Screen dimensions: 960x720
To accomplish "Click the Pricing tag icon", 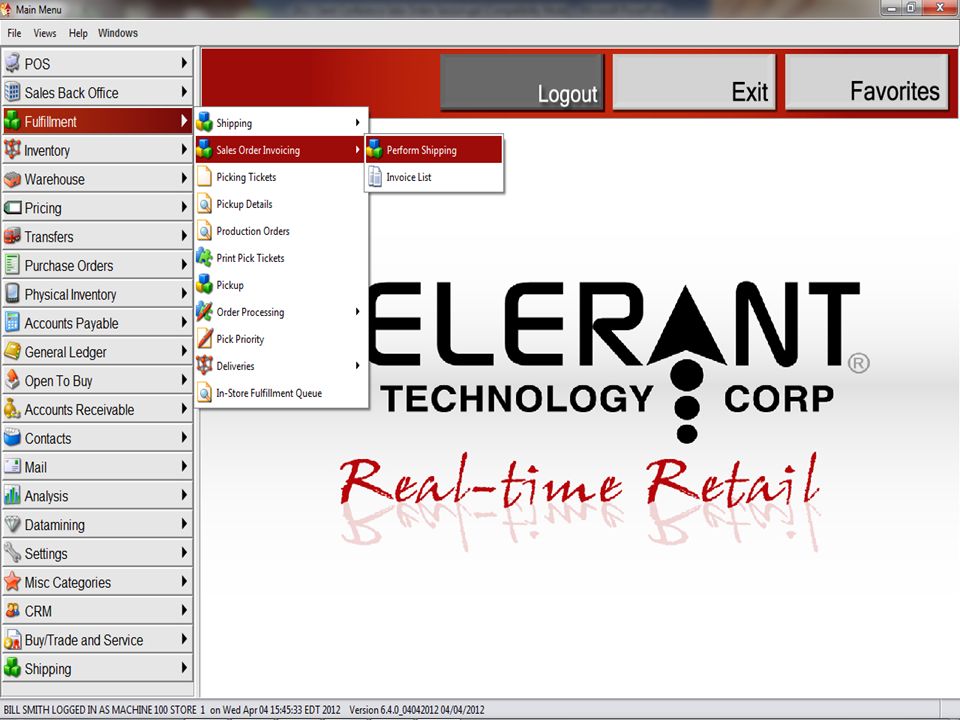I will pos(12,208).
